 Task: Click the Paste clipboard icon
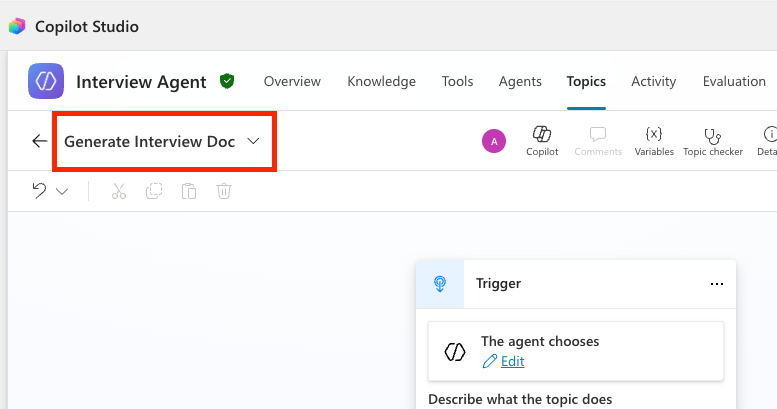189,191
